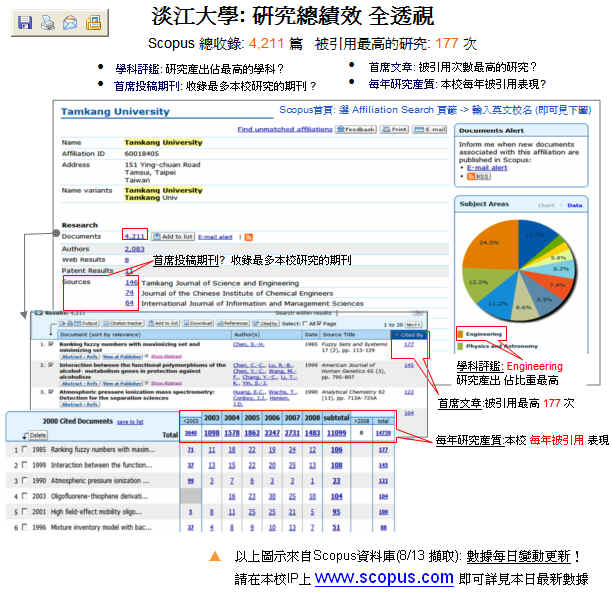612x597 pixels.
Task: Click the printer icon in top toolbar
Action: tap(48, 23)
